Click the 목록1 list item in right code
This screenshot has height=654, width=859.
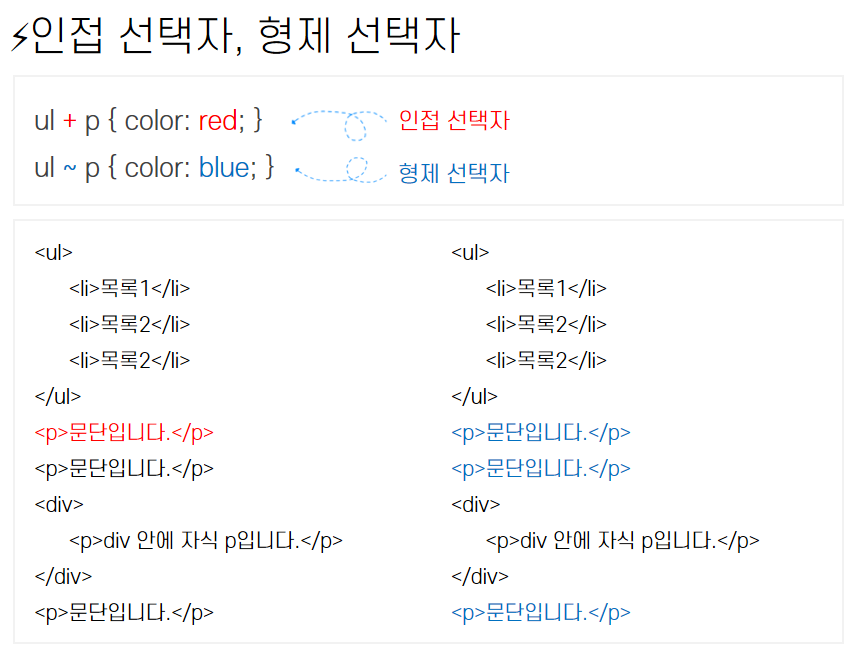(546, 288)
